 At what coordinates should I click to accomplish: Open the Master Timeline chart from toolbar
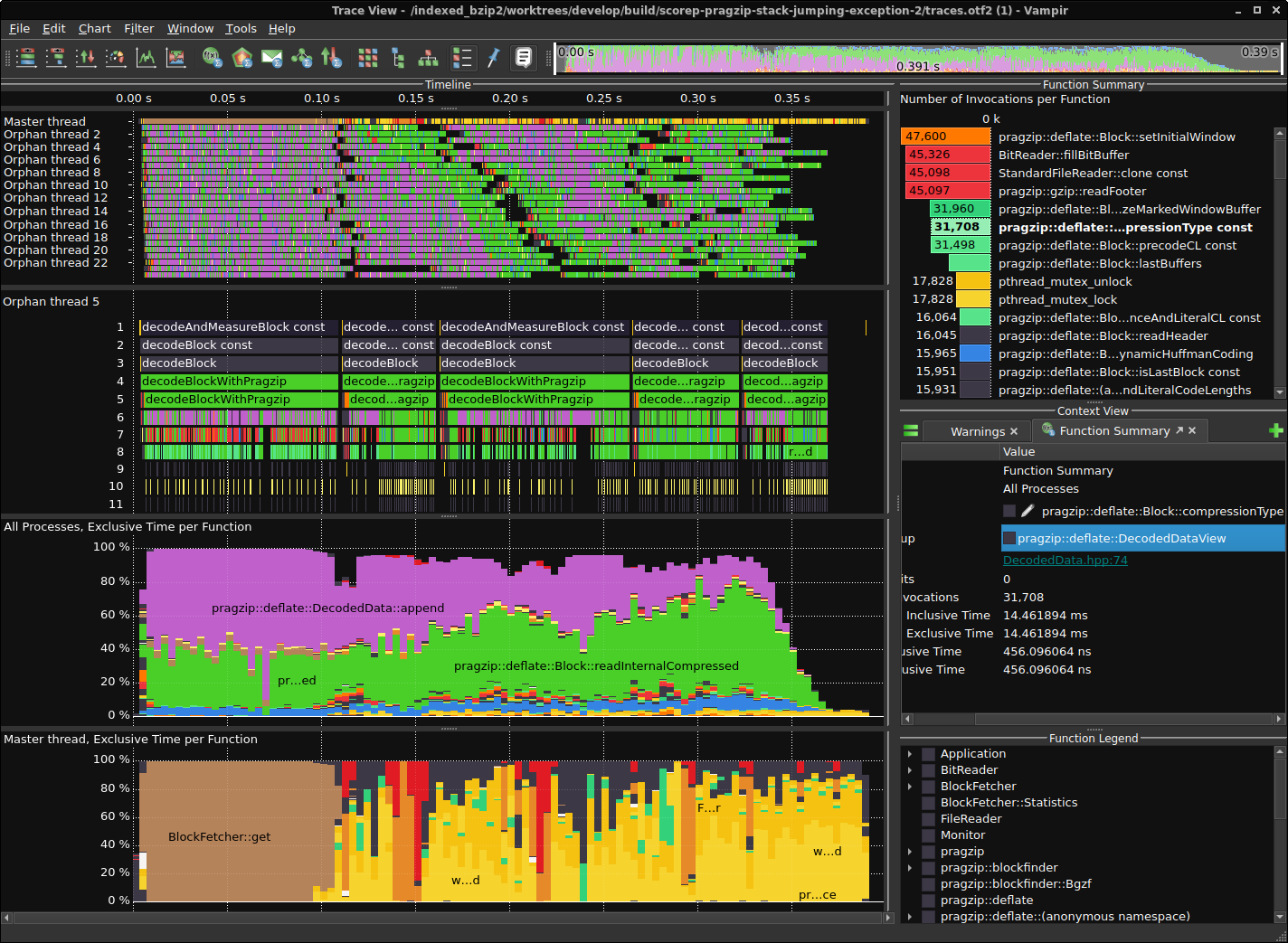27,58
